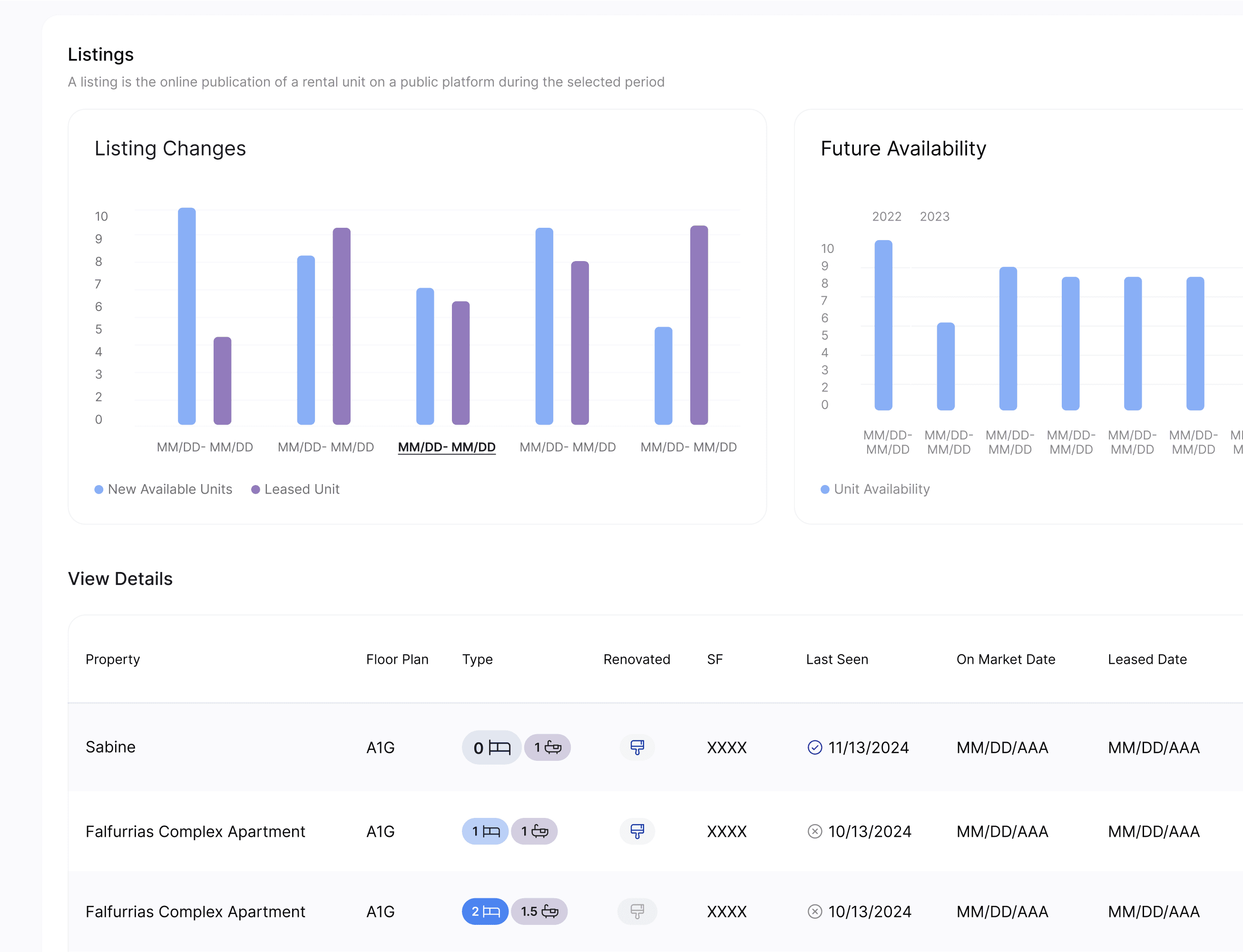Toggle New Available Units legend label
The height and width of the screenshot is (952, 1243).
[170, 489]
